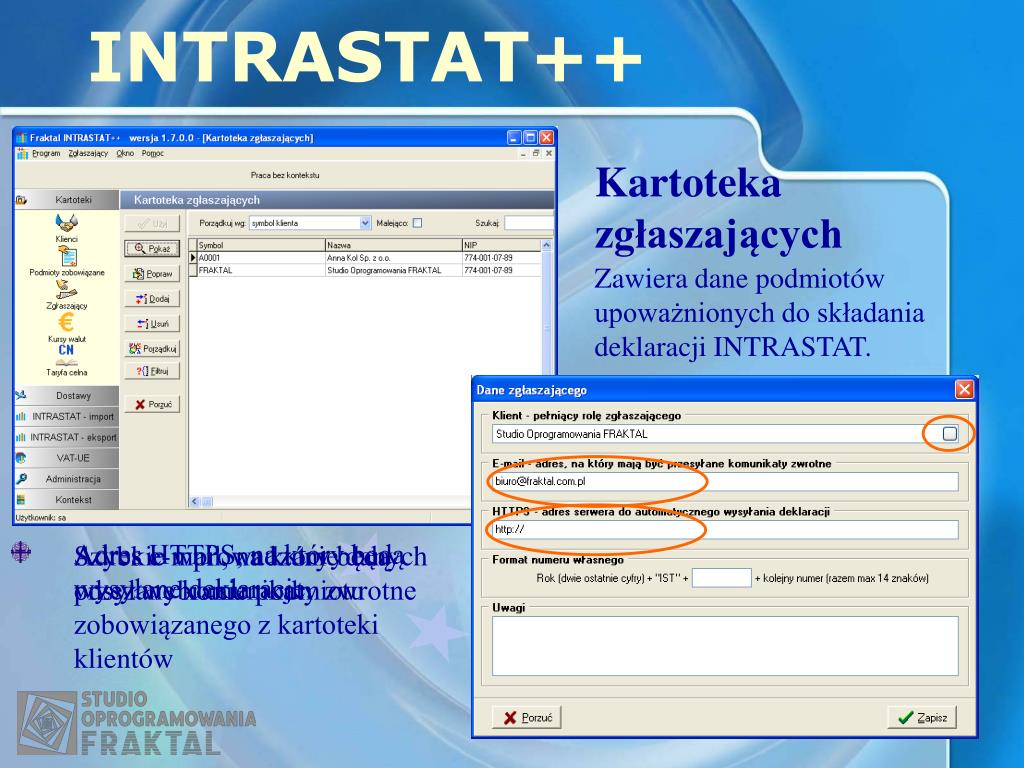The width and height of the screenshot is (1024, 768).
Task: Open the Pomoc menu
Action: coord(153,153)
